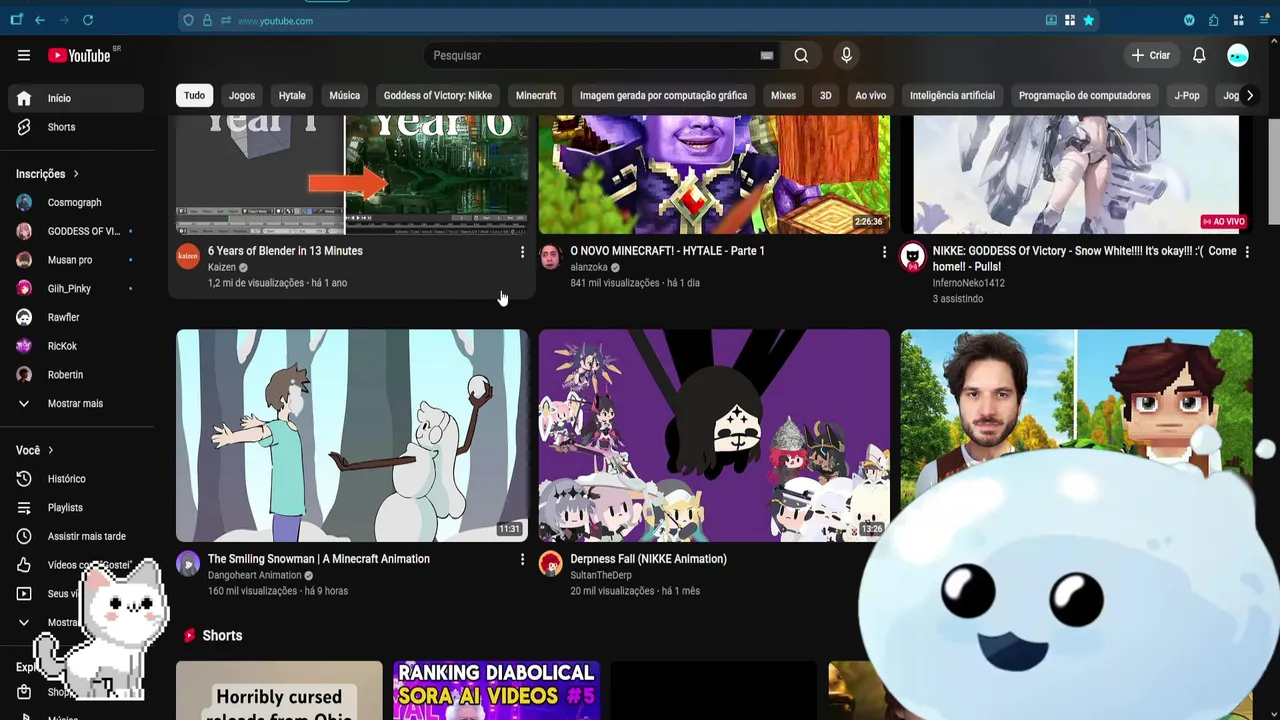Viewport: 1280px width, 720px height.
Task: Play The Smiling Snowman thumbnail
Action: tap(352, 436)
